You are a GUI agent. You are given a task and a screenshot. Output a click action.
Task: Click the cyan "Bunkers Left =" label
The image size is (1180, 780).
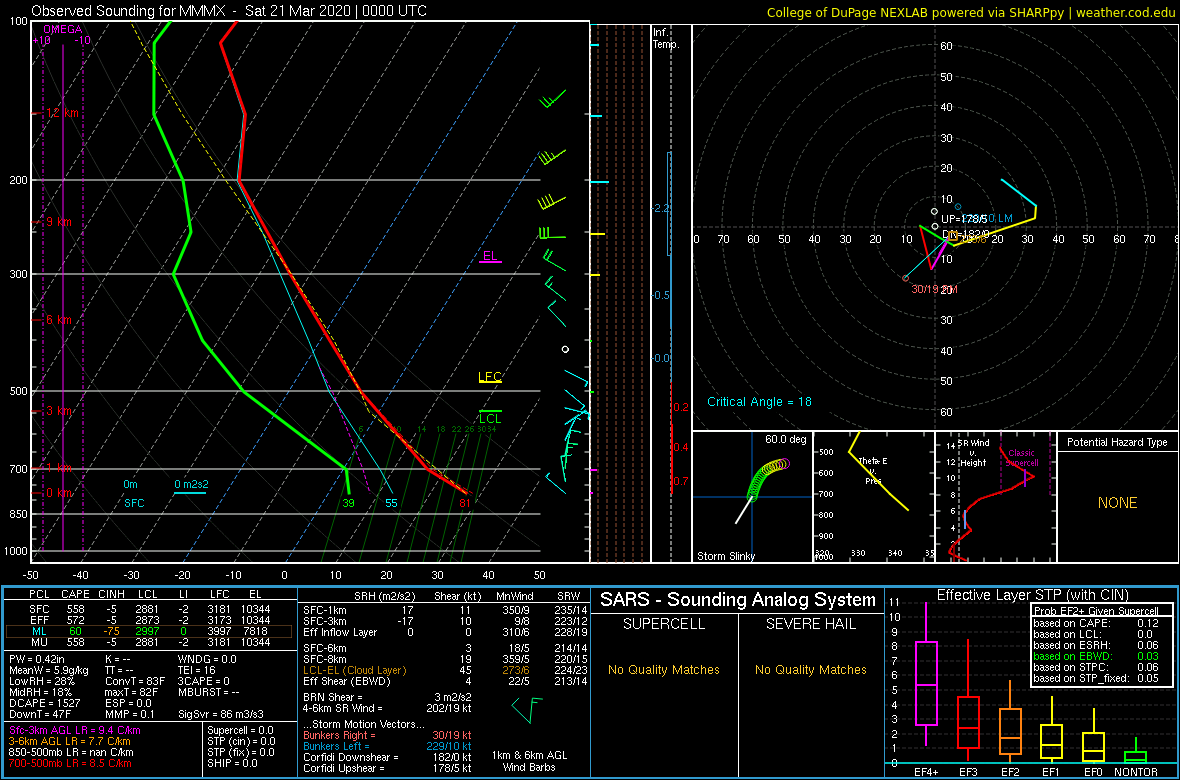click(x=339, y=745)
